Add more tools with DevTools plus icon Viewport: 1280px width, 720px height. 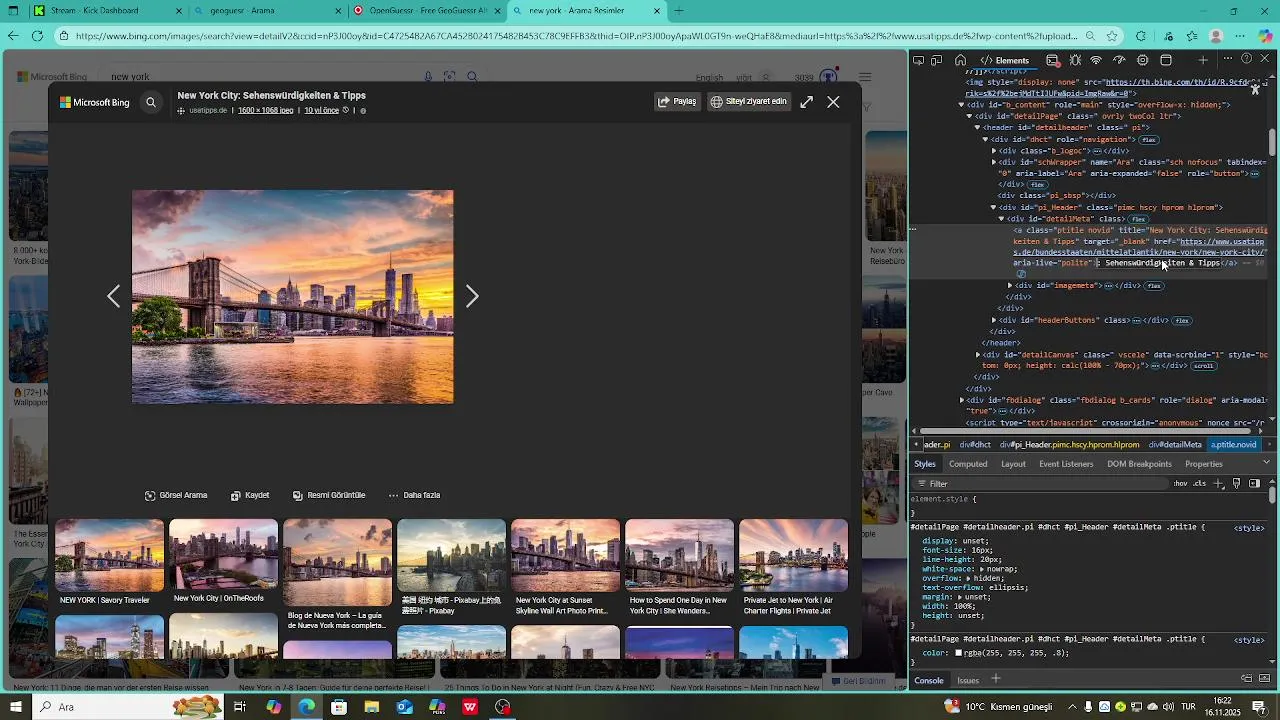coord(1203,60)
